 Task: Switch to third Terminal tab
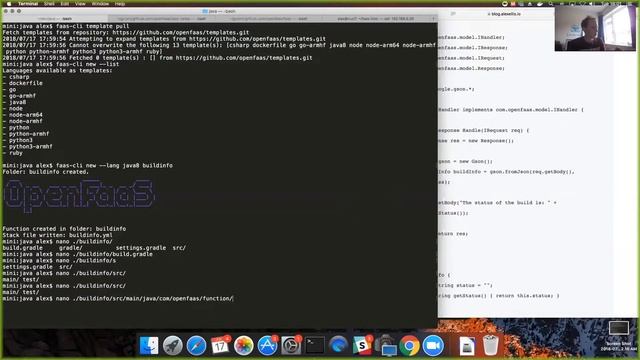tap(269, 18)
